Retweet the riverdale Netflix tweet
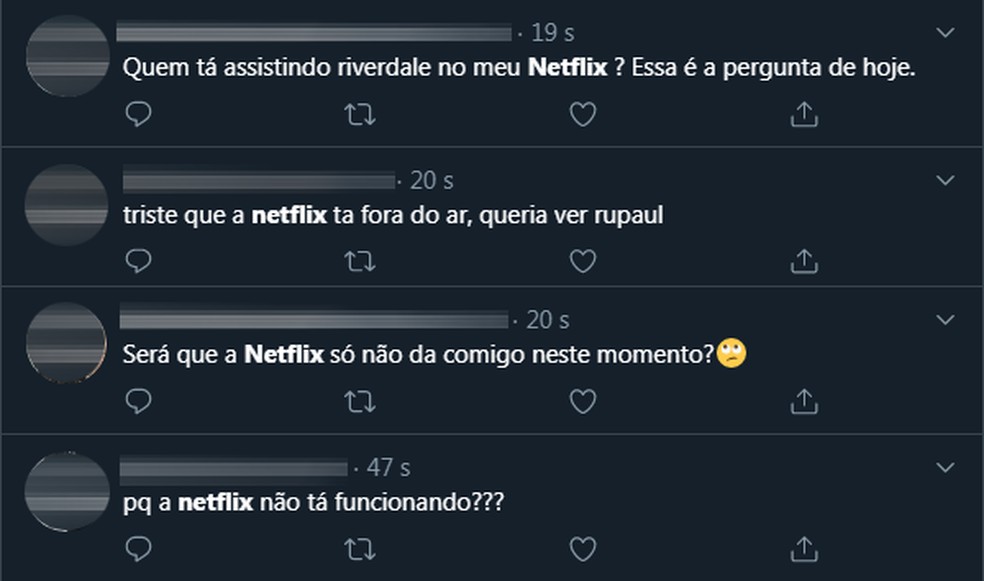 click(x=360, y=115)
